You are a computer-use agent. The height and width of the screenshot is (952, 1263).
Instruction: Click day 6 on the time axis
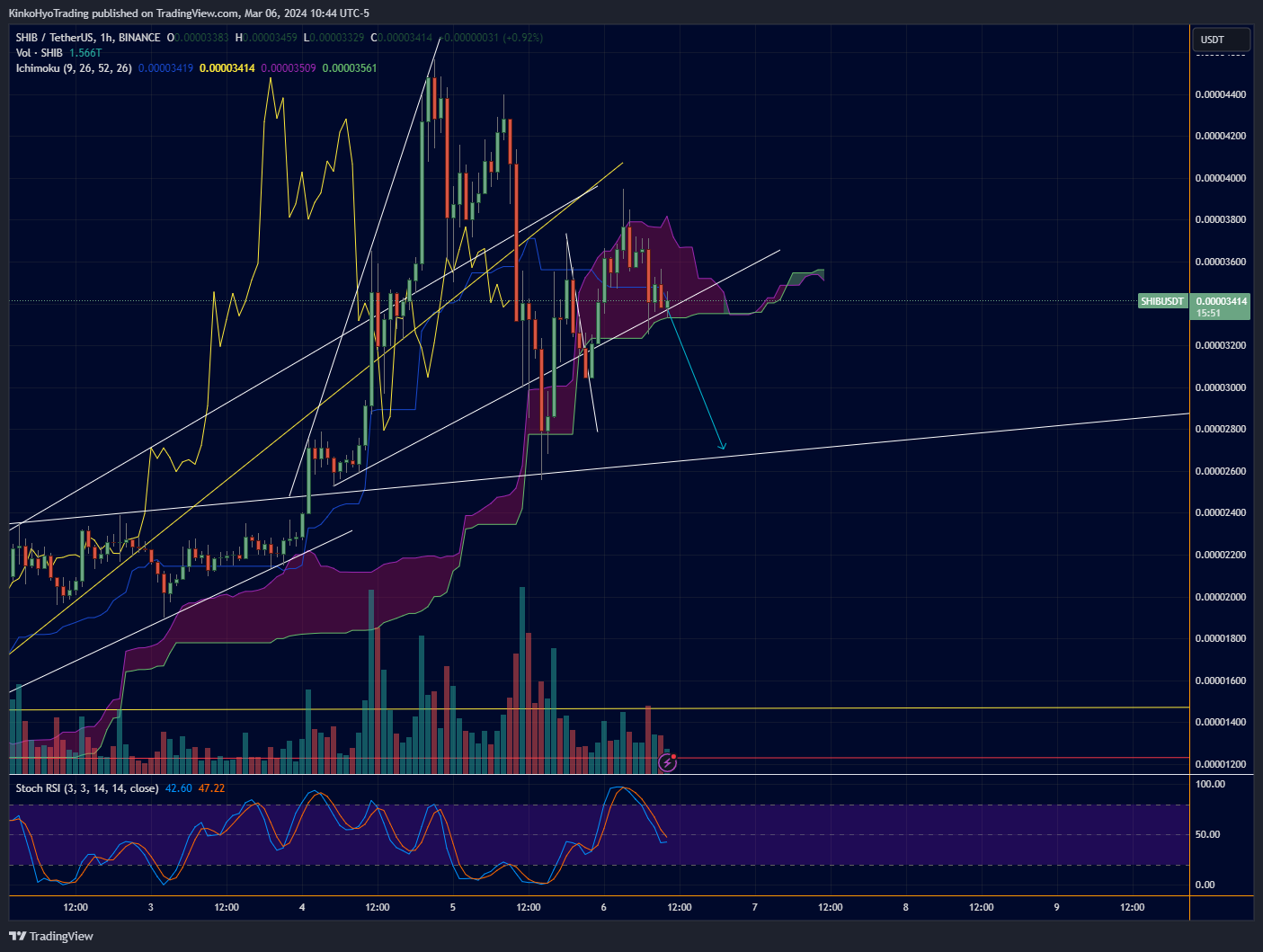[604, 907]
